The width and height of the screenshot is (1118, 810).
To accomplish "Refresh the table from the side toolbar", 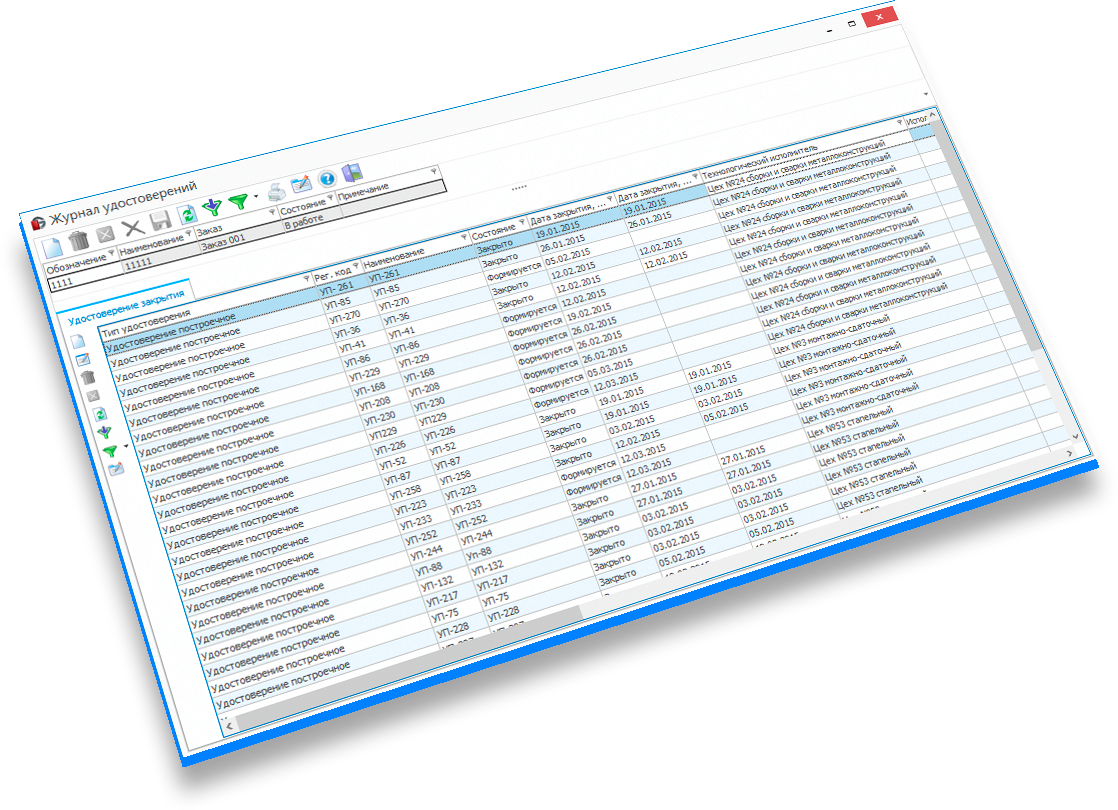I will coord(100,414).
